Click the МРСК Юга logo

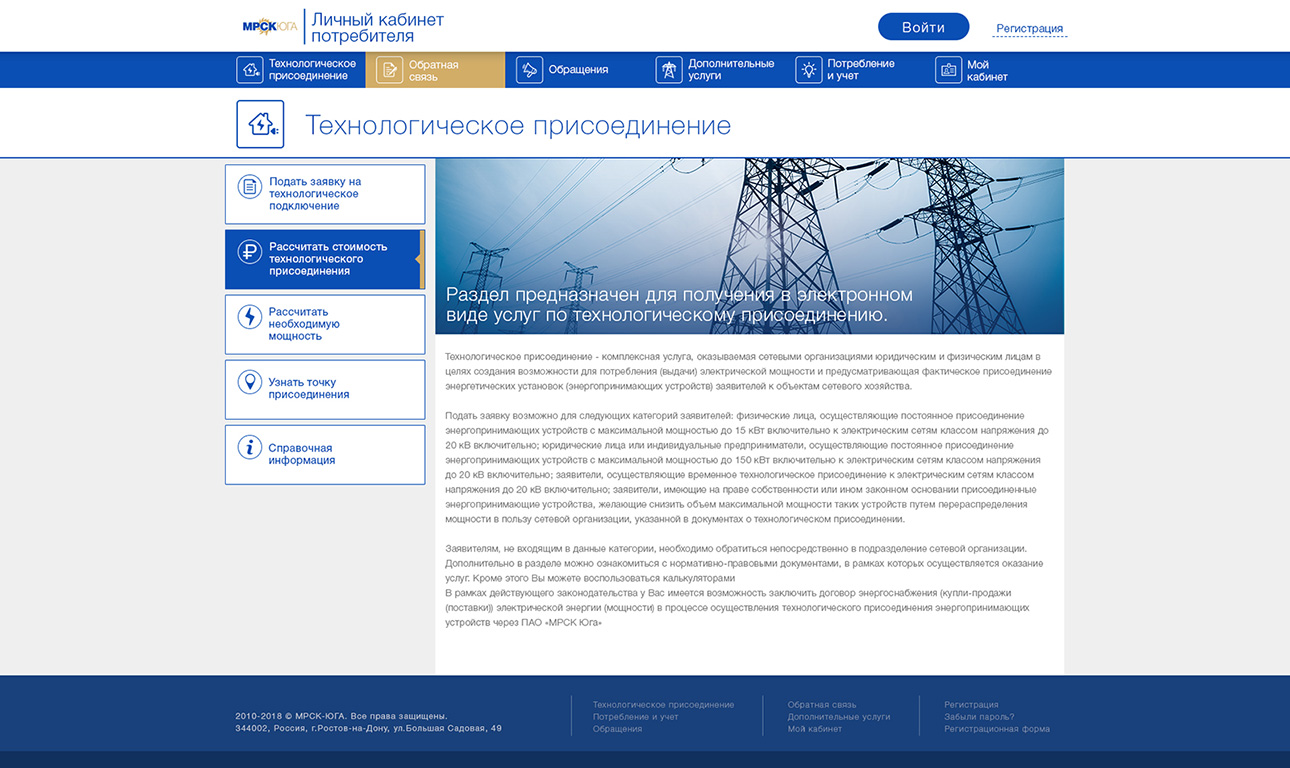(x=269, y=27)
